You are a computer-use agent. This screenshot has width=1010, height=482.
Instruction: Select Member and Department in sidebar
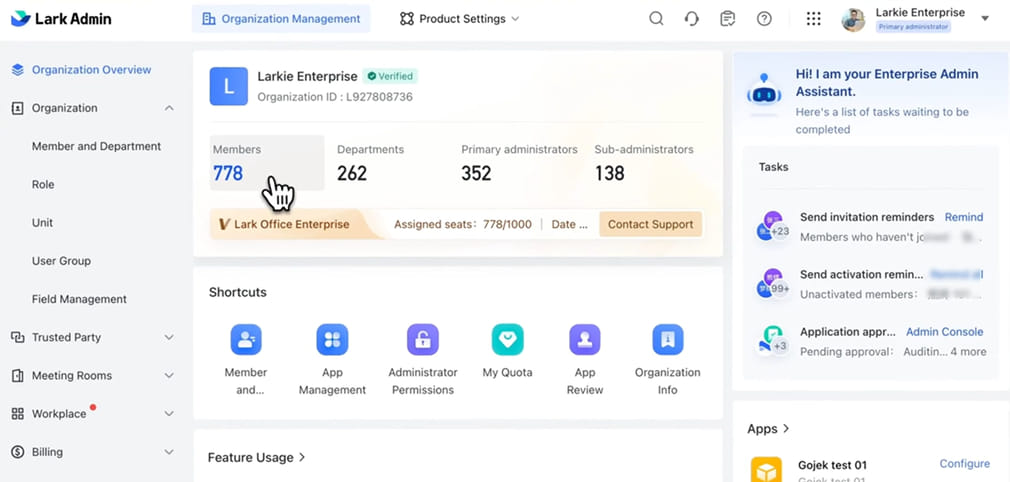[x=96, y=146]
